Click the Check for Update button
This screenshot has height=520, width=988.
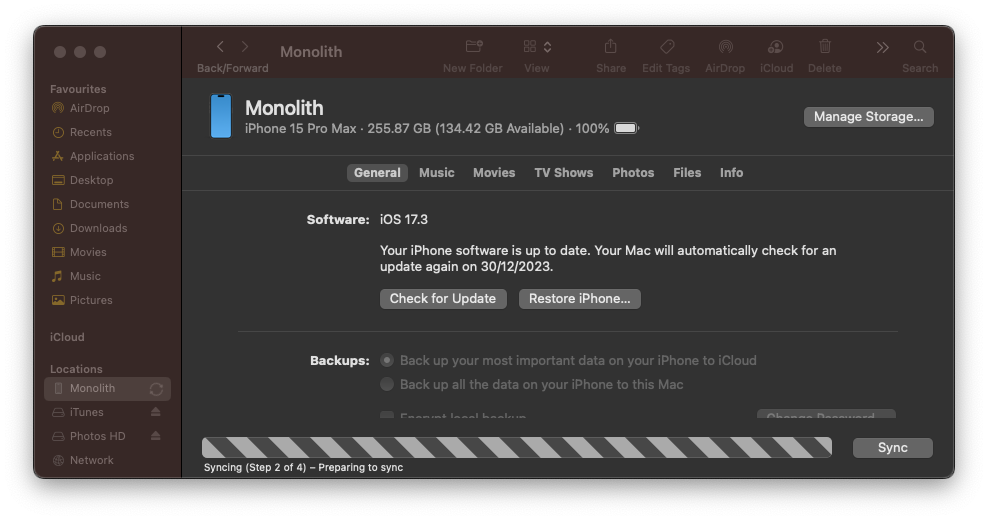pyautogui.click(x=443, y=299)
